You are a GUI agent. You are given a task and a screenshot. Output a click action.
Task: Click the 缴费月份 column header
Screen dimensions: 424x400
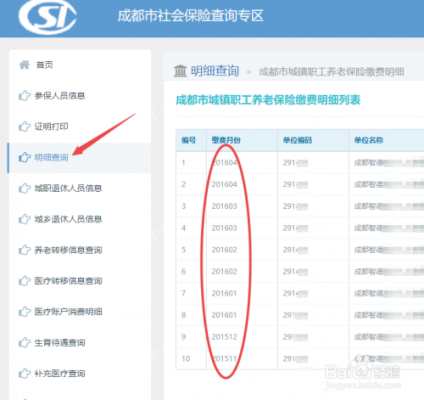[226, 140]
